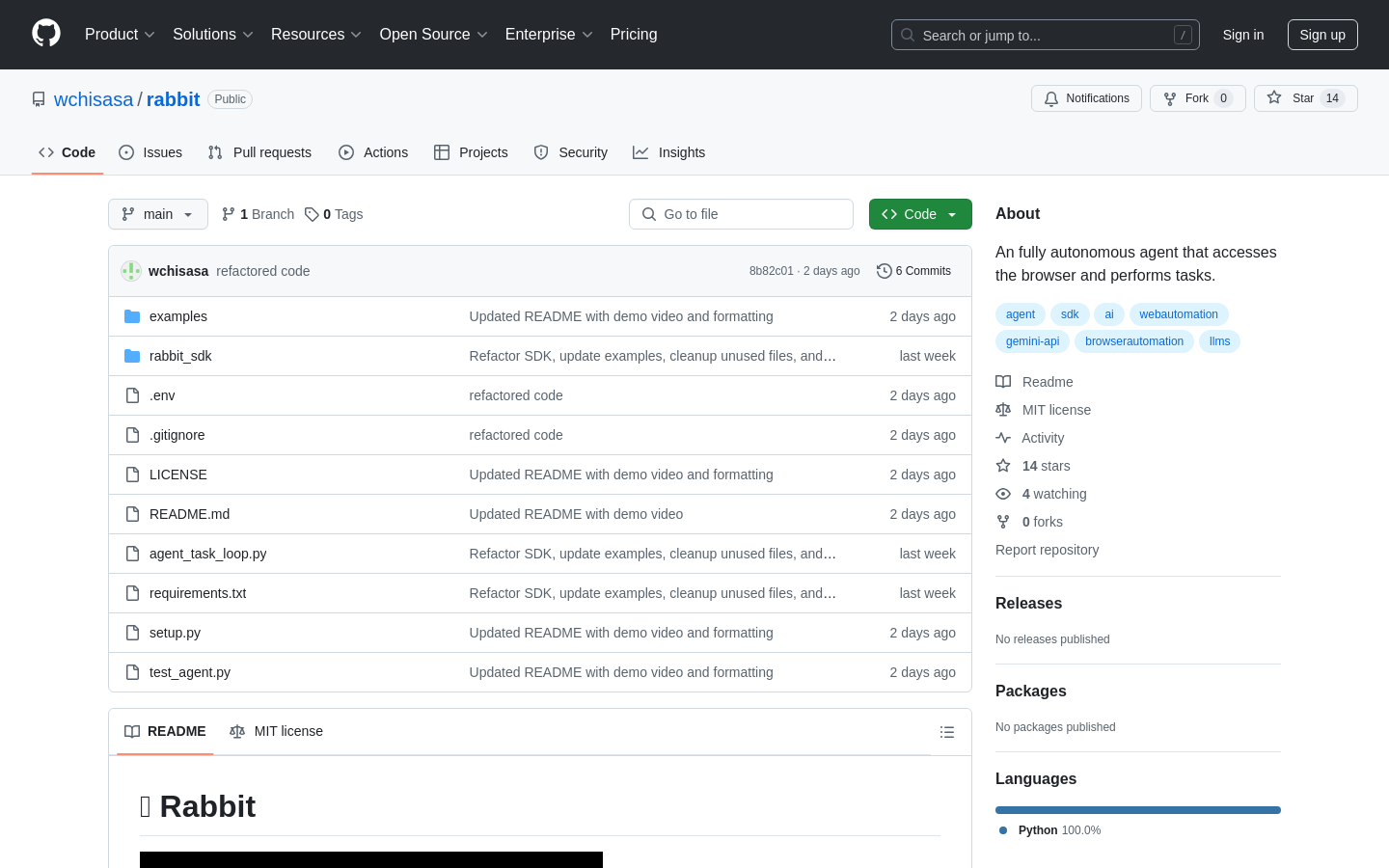
Task: Open the Security tab
Action: (x=571, y=152)
